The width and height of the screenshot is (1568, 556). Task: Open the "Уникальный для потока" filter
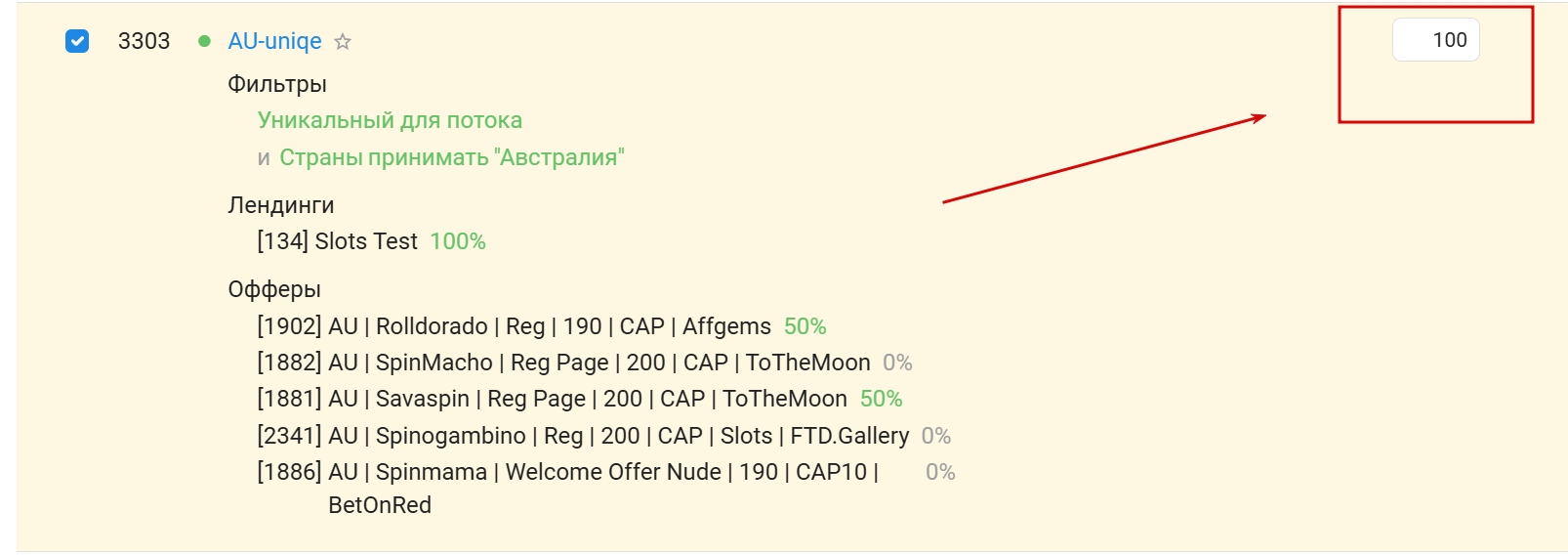[390, 120]
